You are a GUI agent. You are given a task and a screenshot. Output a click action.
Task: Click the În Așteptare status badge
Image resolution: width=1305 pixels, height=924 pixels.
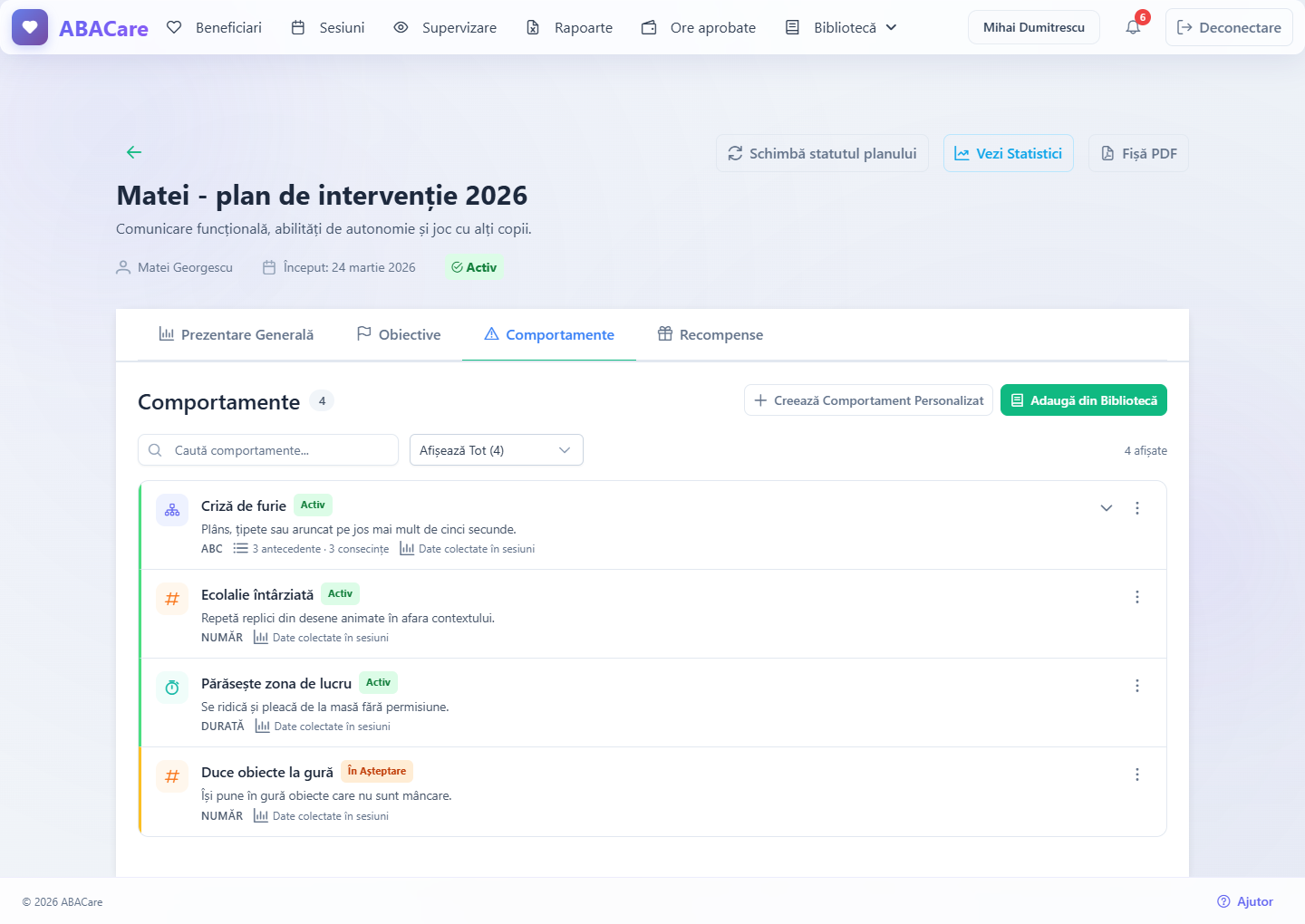pos(377,771)
